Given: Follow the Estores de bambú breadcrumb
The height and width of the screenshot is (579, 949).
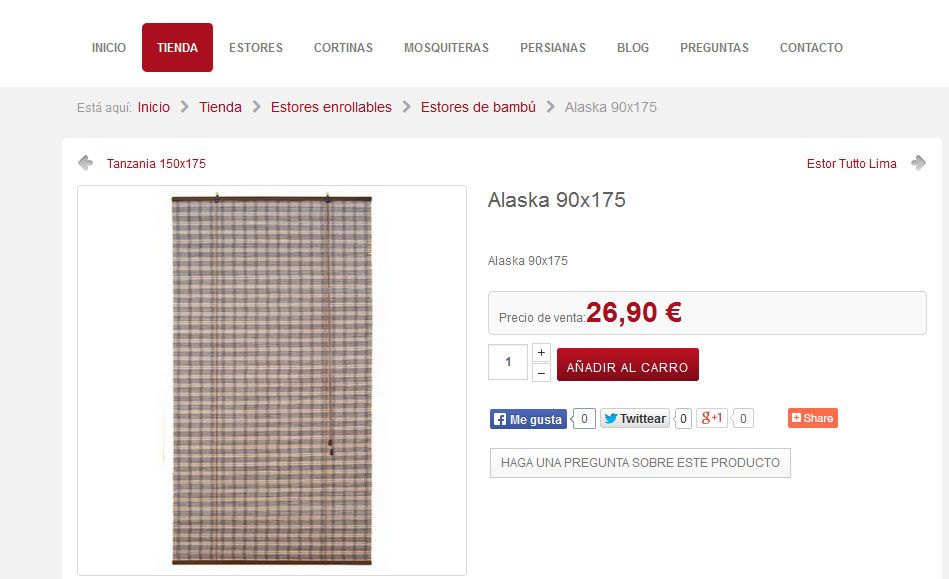Looking at the screenshot, I should click(478, 107).
